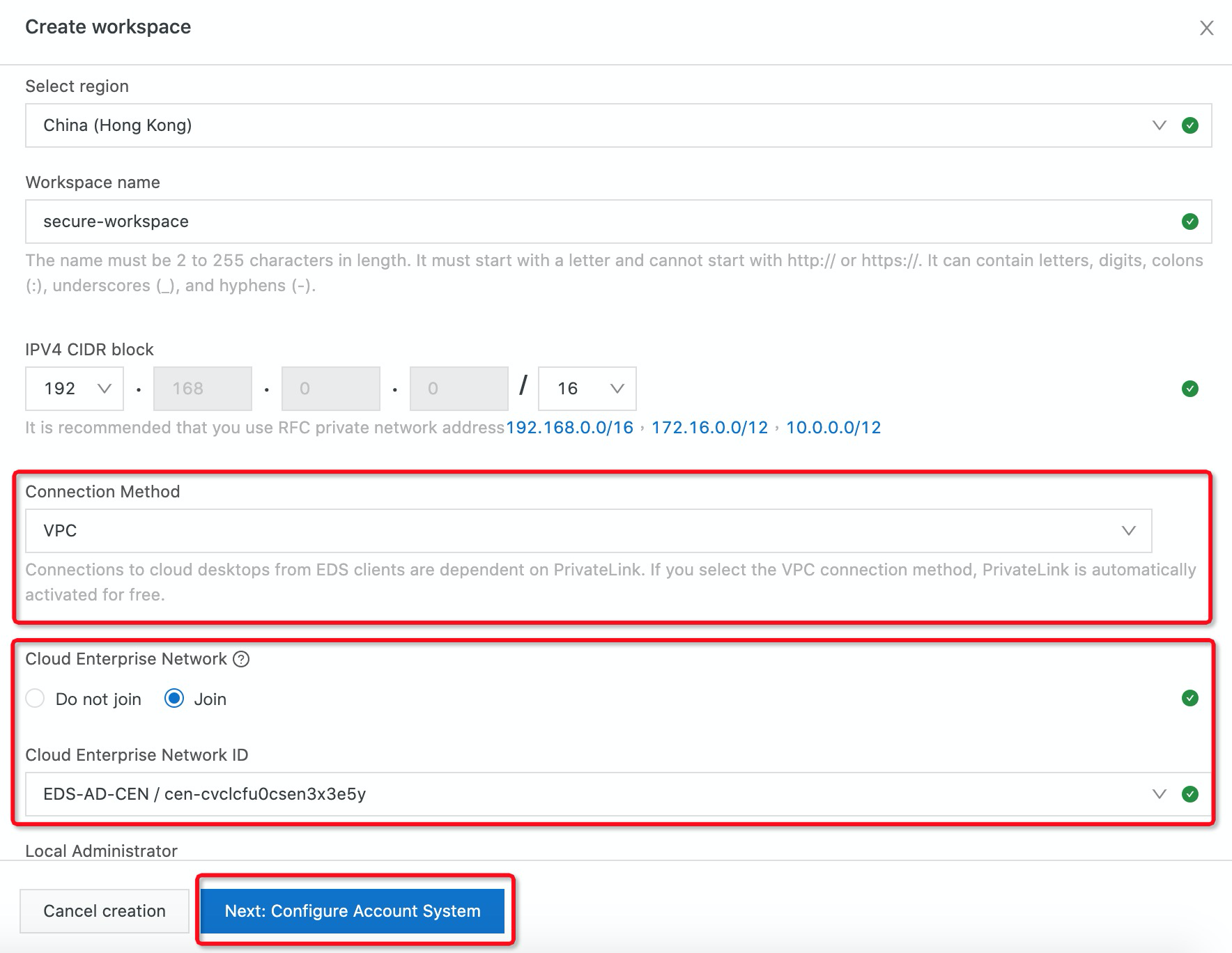Open the Select region dropdown
Screen dimensions: 1232x953
point(618,125)
